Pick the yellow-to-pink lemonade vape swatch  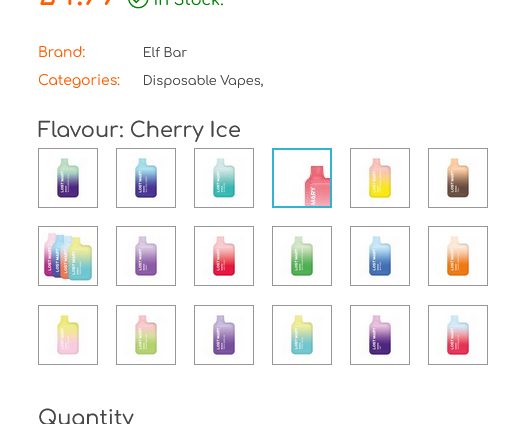68,335
